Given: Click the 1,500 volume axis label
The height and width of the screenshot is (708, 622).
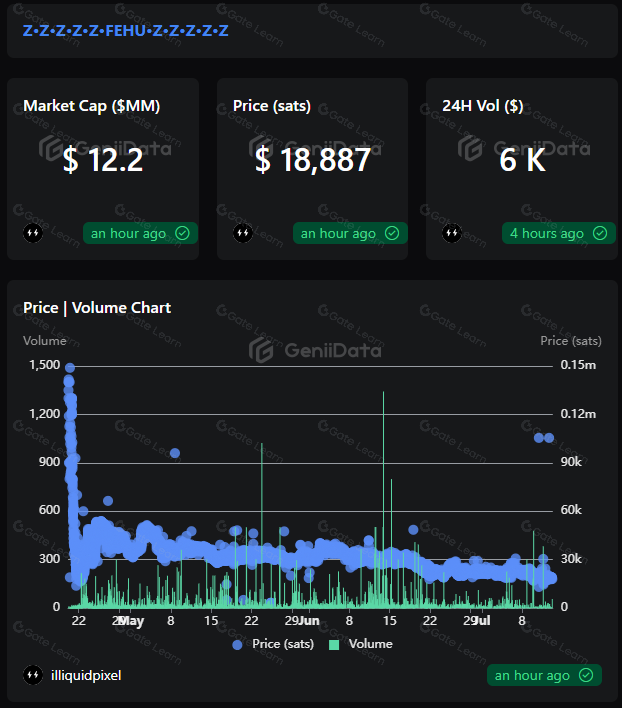Looking at the screenshot, I should coord(44,365).
